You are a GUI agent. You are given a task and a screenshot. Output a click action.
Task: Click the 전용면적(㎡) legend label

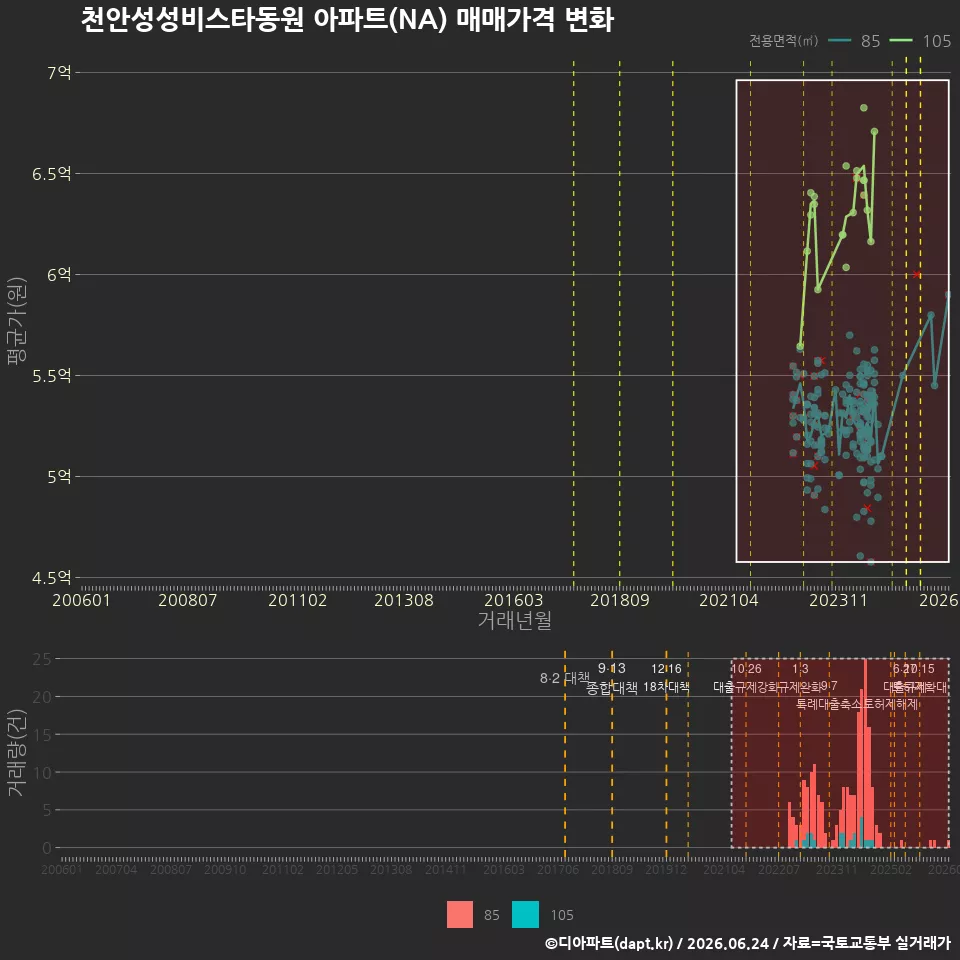784,40
